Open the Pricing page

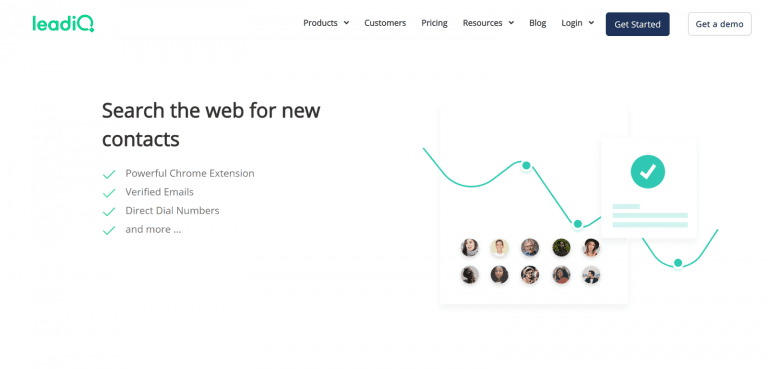(434, 23)
